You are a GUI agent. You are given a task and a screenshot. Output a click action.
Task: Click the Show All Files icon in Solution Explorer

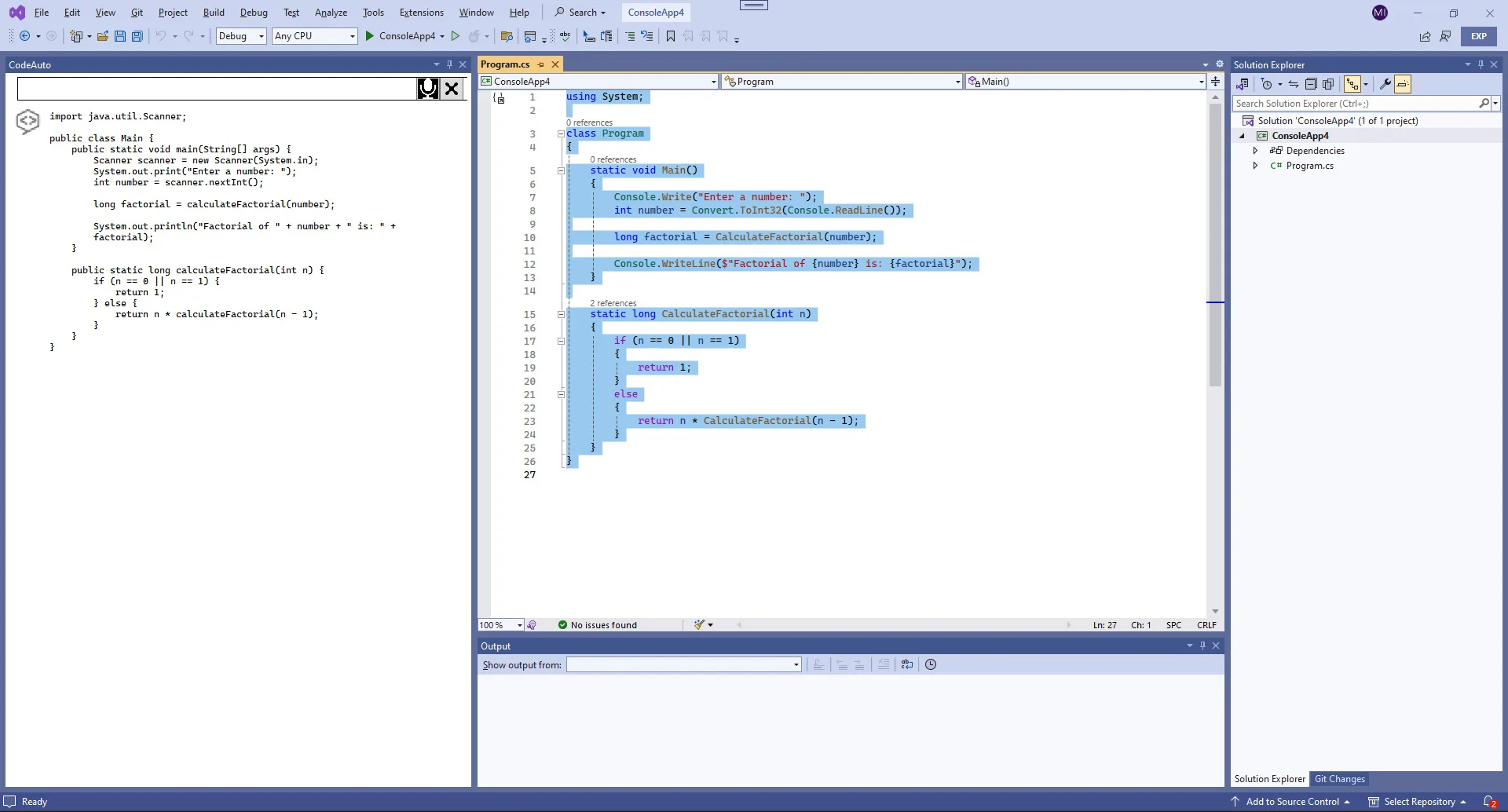pos(1328,84)
